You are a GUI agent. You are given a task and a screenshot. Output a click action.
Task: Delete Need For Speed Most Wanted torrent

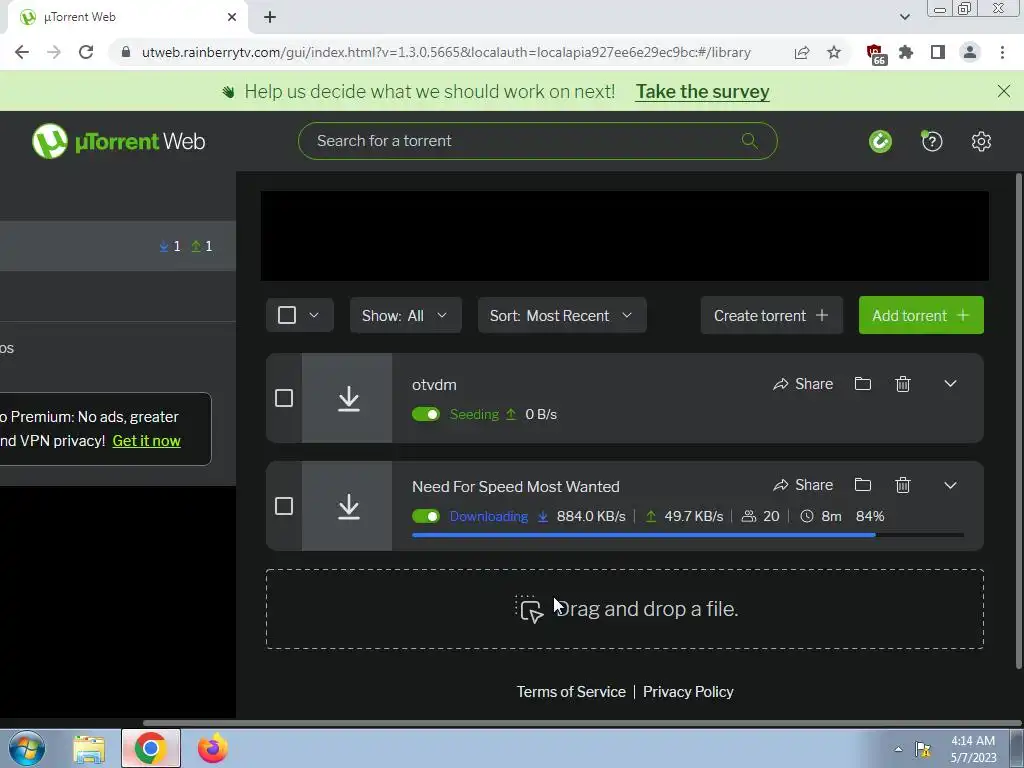903,485
